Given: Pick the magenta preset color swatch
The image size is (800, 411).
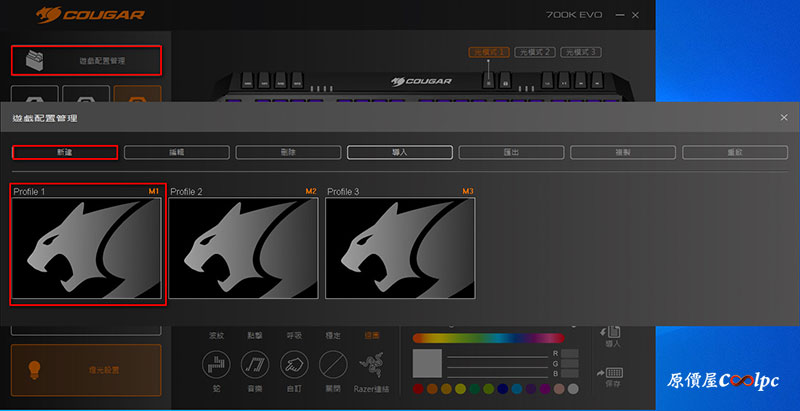Looking at the screenshot, I should 545,389.
